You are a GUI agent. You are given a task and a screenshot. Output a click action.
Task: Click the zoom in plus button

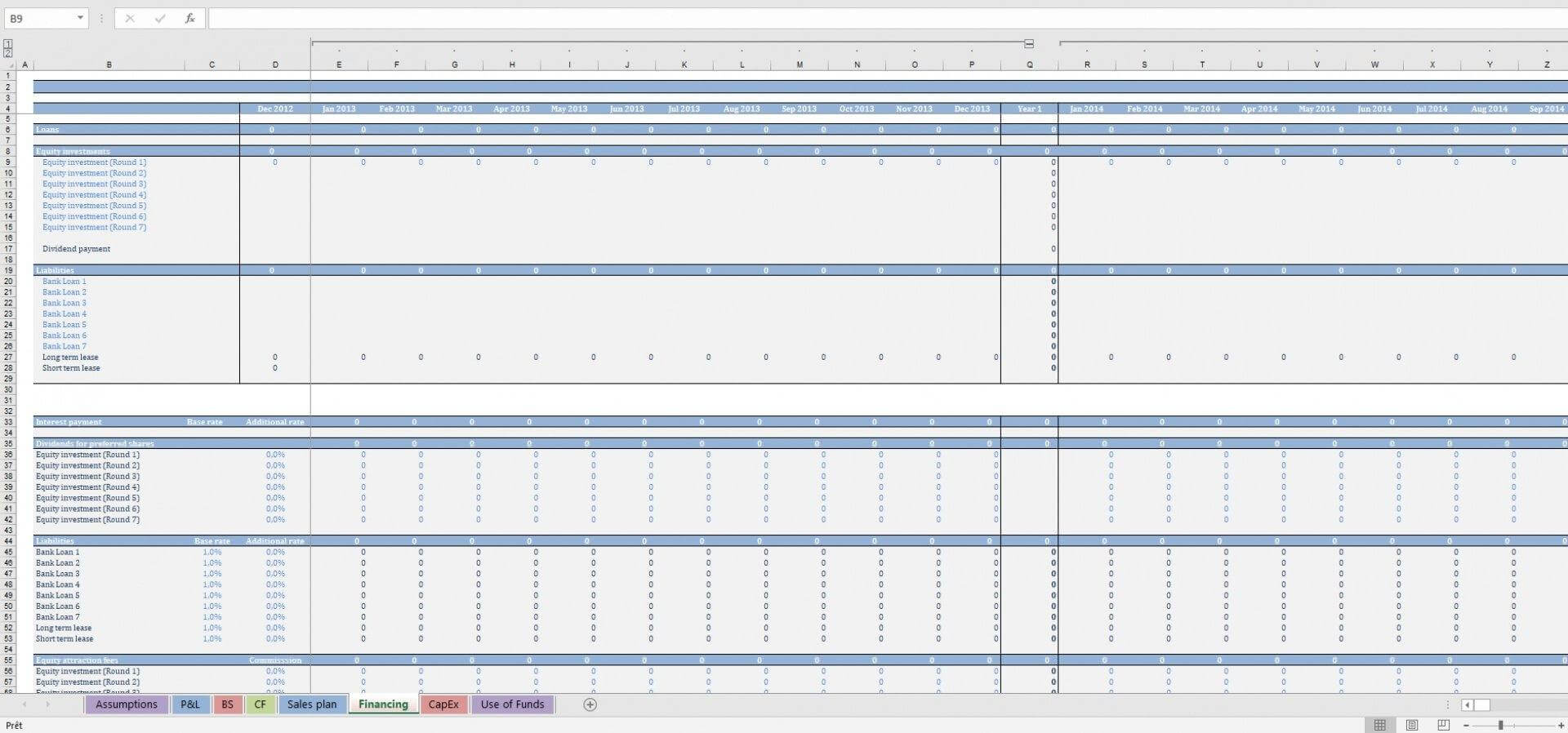(1561, 725)
